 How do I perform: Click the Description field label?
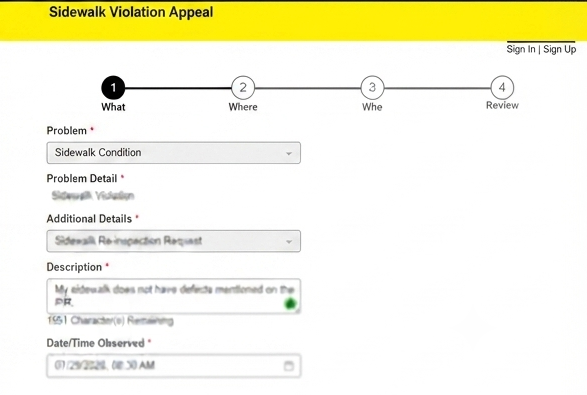(74, 267)
